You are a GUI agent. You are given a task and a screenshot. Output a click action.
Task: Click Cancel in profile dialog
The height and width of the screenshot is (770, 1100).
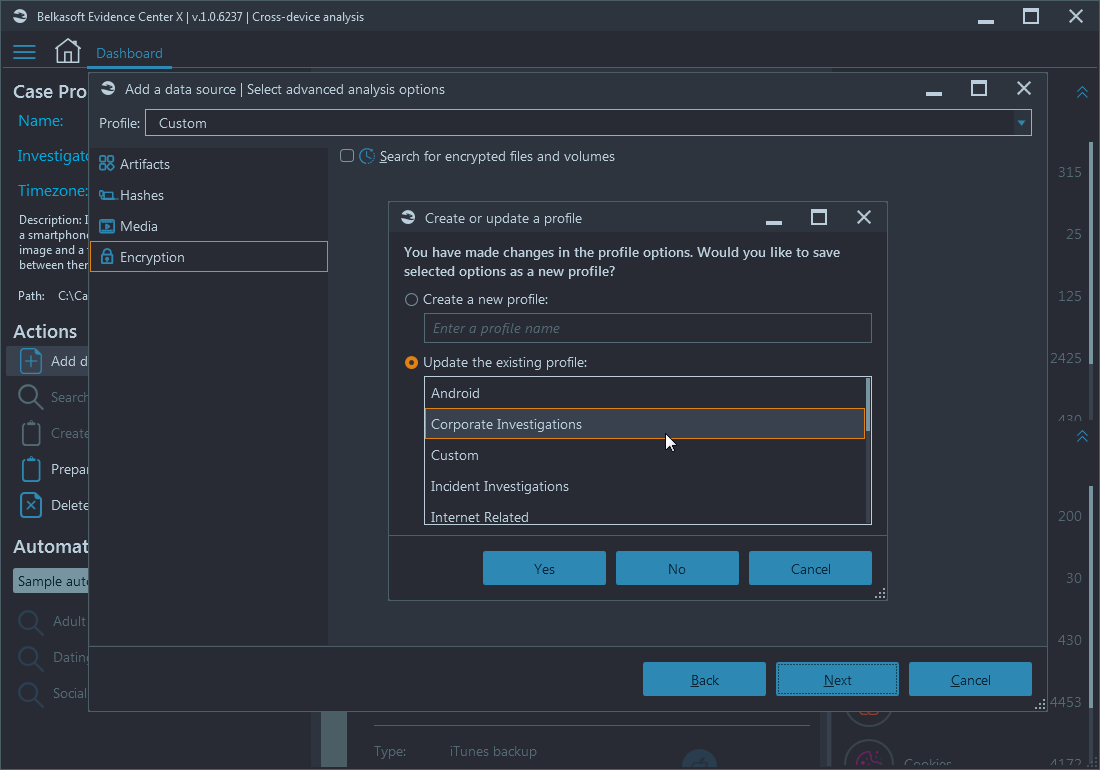coord(810,568)
